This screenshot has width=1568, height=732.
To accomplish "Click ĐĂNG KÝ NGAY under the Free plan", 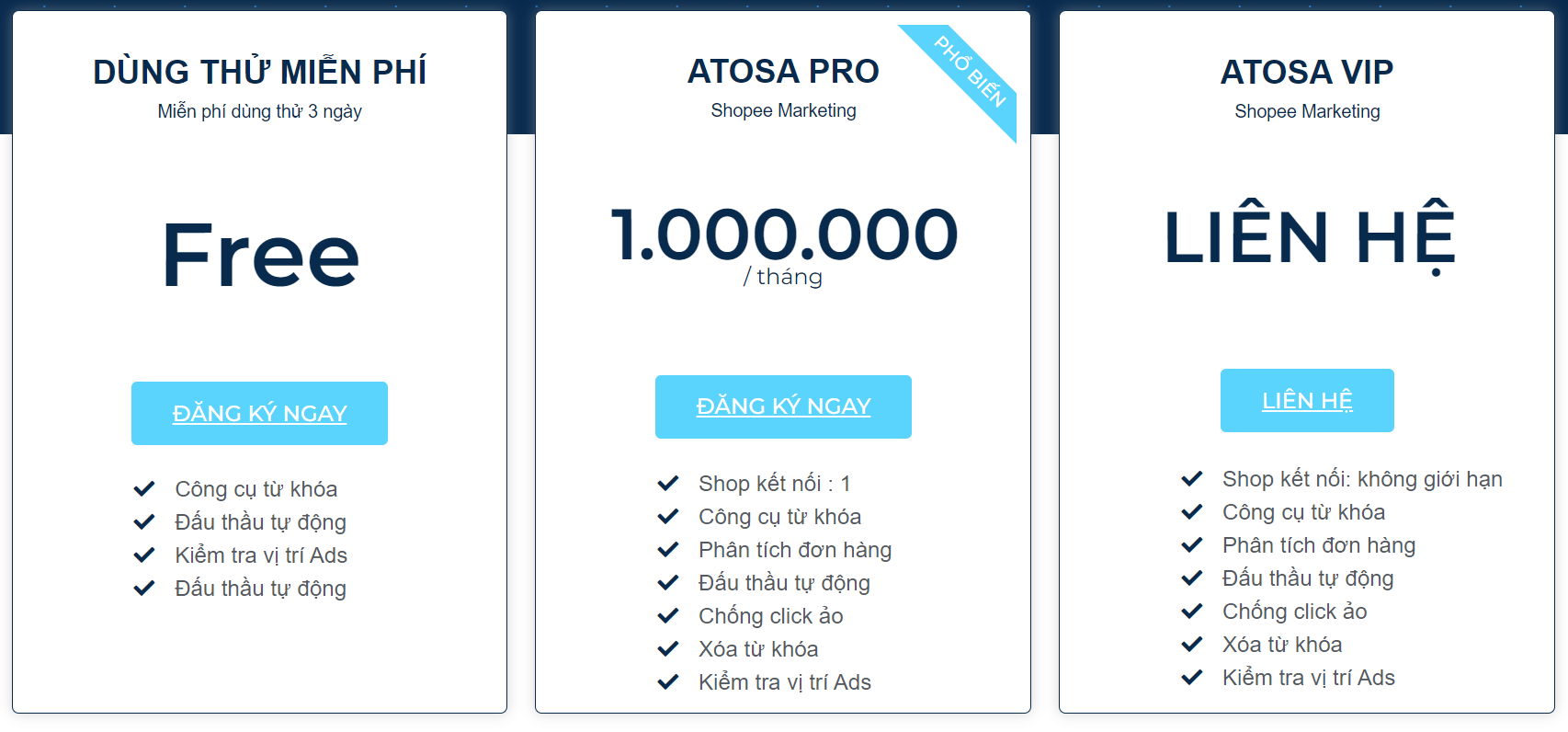I will click(x=259, y=413).
